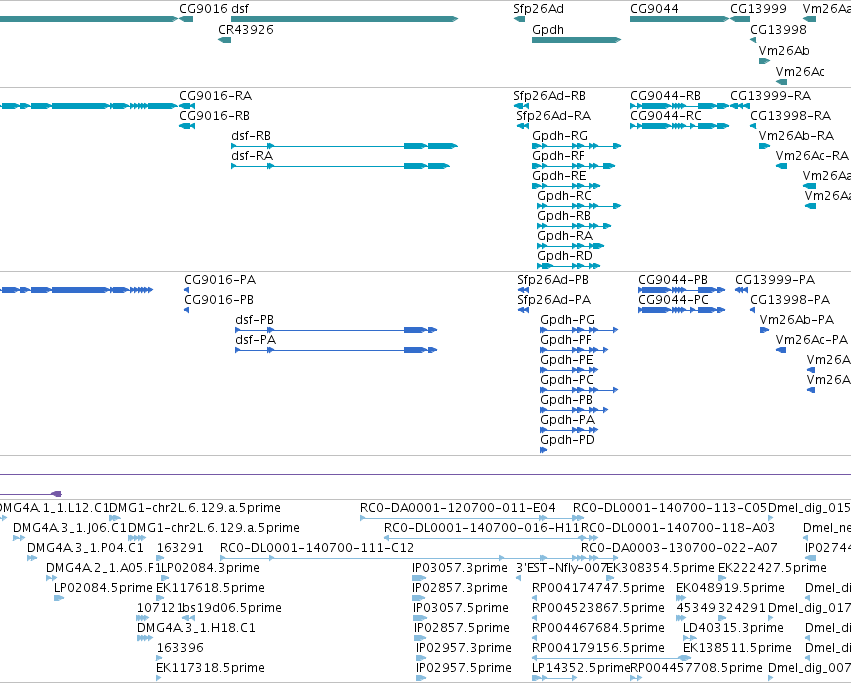851x683 pixels.
Task: Select the Gpdh-PB protein label
Action: point(566,400)
